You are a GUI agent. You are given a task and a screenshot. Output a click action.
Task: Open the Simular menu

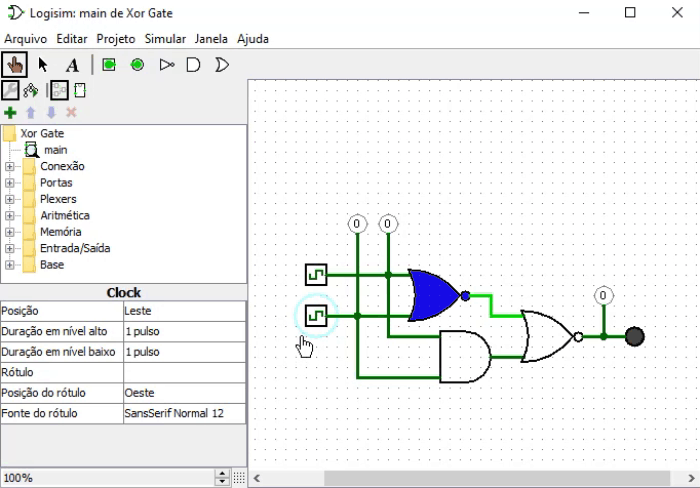tap(165, 39)
